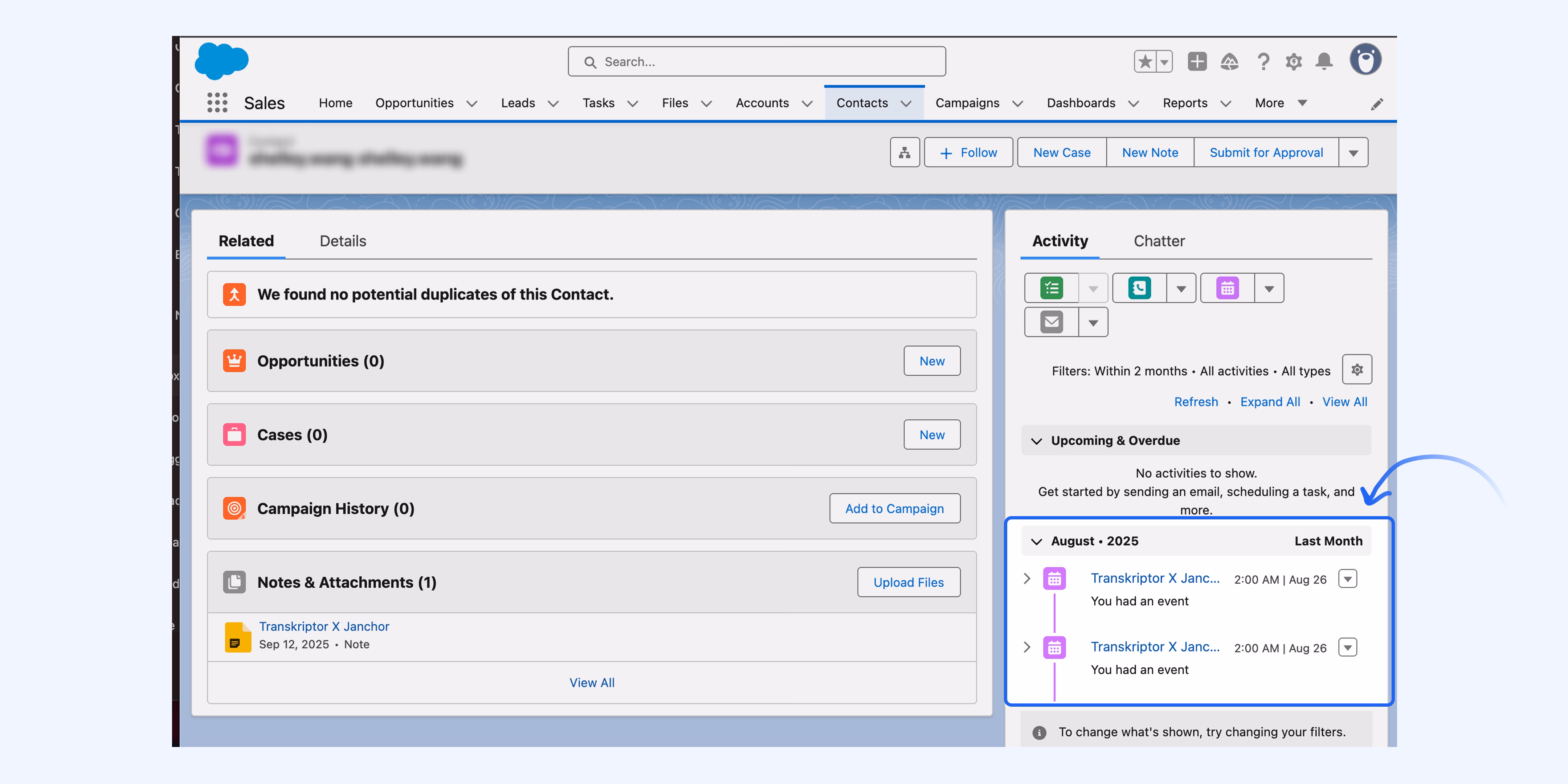Click the Add to Campaign button
1568x784 pixels.
[894, 508]
